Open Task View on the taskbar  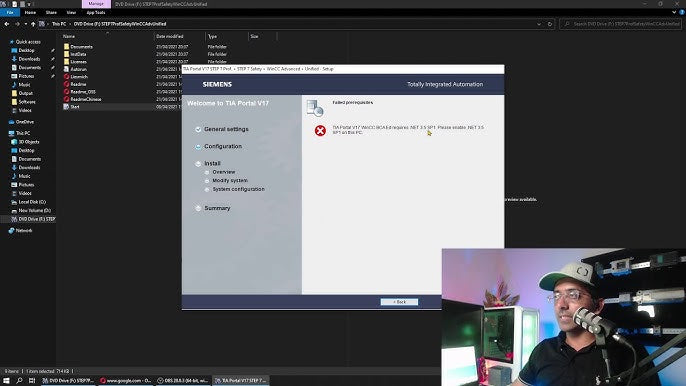(x=32, y=381)
